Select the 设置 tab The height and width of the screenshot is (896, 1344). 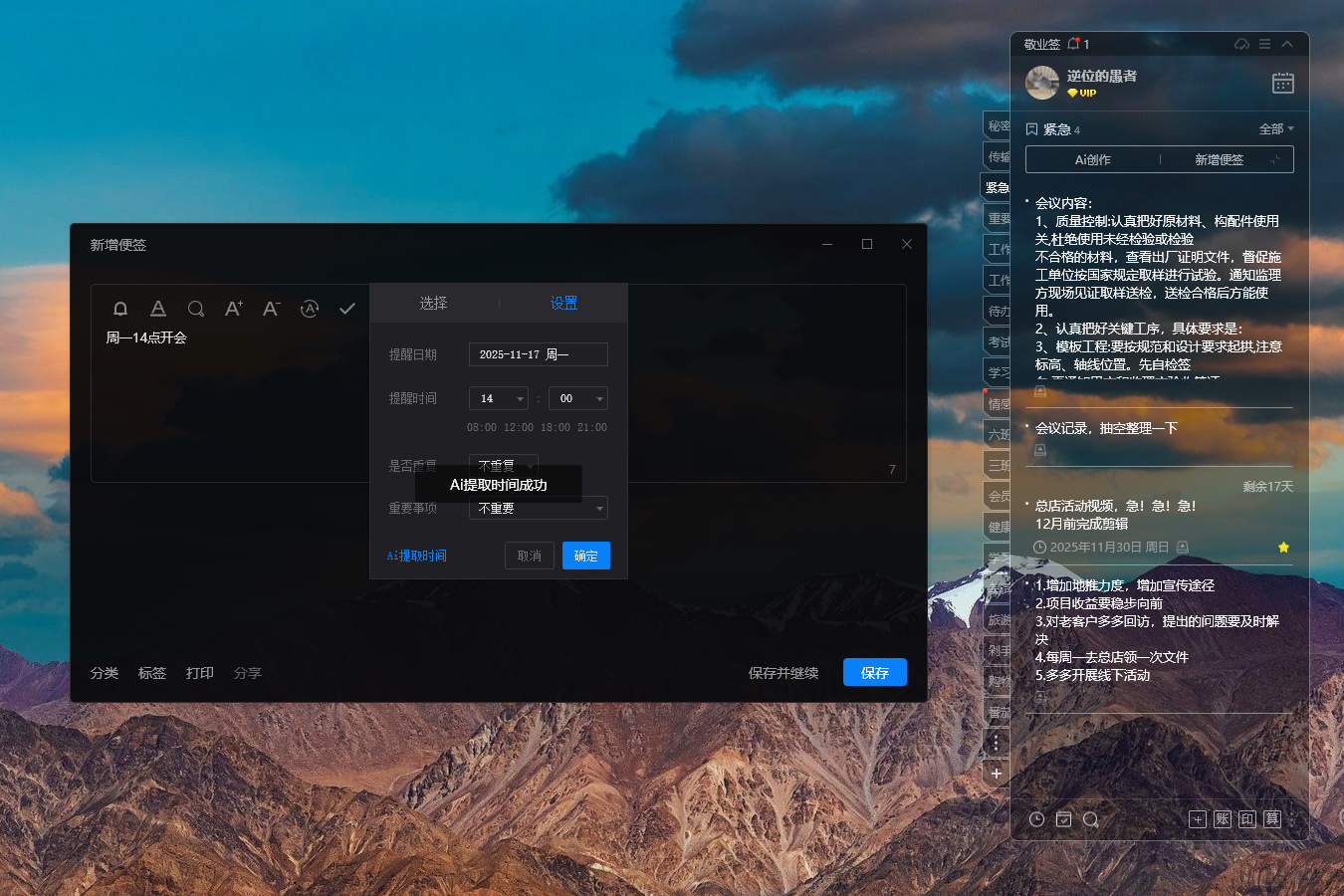pyautogui.click(x=563, y=303)
